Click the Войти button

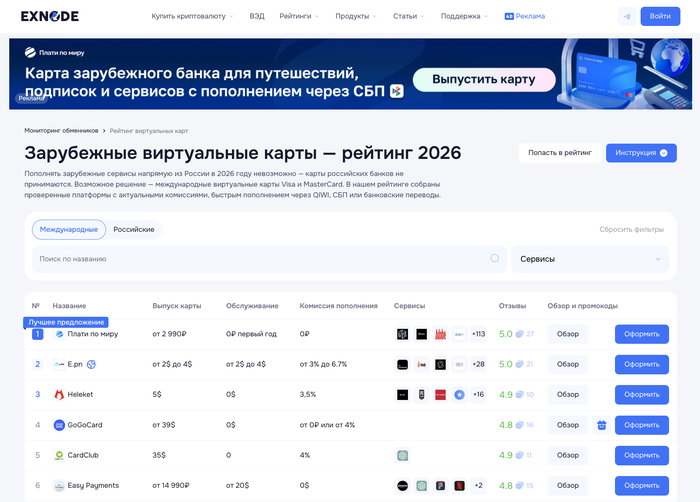[660, 16]
